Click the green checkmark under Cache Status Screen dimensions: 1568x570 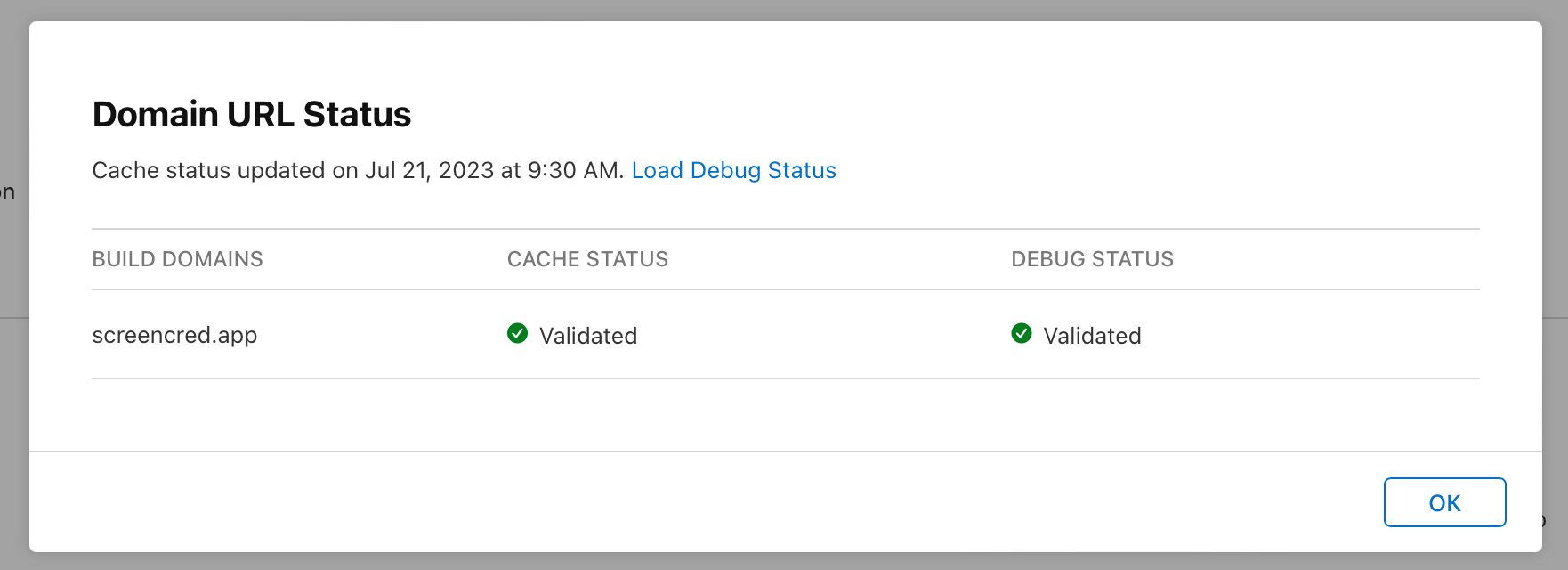[x=517, y=334]
